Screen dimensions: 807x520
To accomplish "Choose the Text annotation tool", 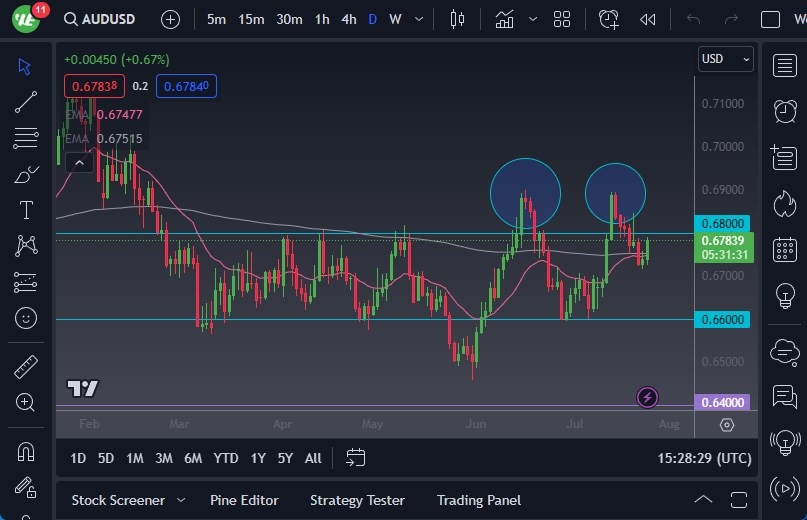I will click(26, 210).
